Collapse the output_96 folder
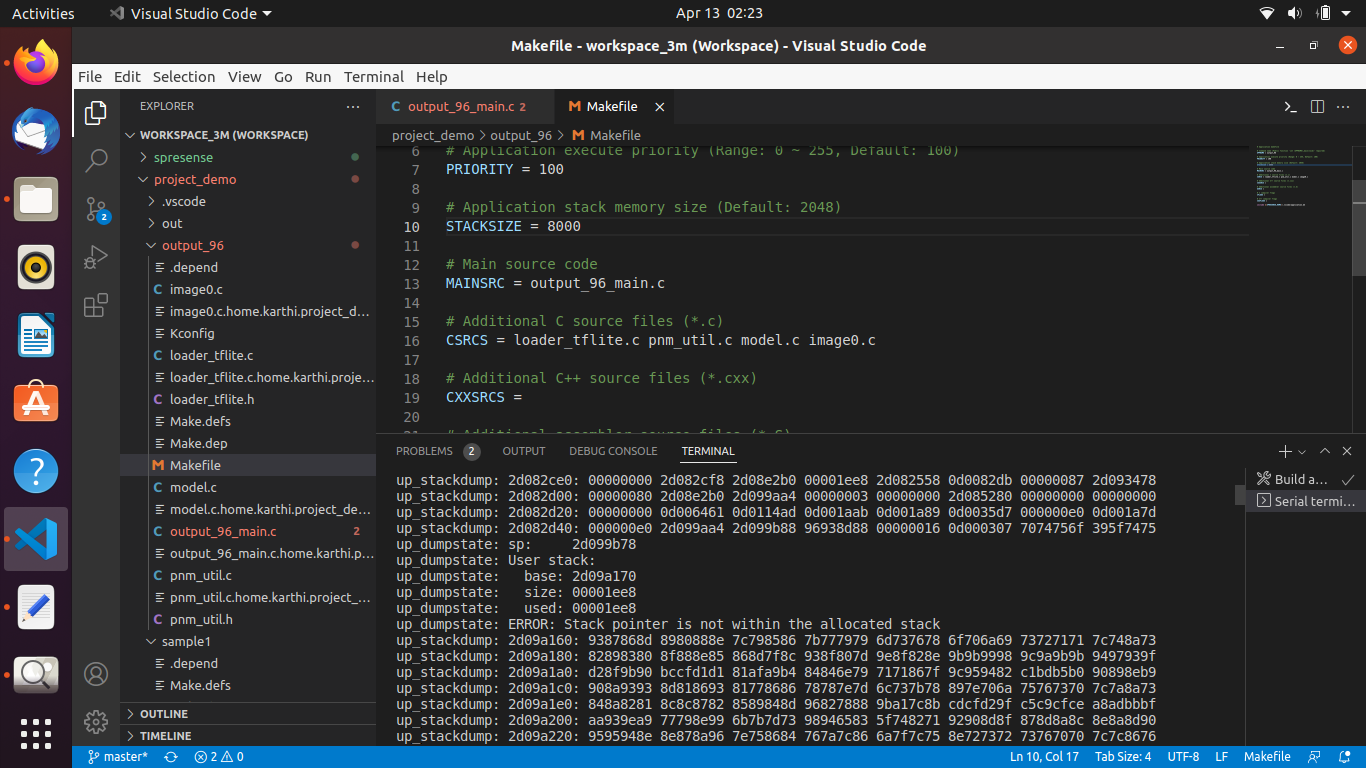Image resolution: width=1366 pixels, height=768 pixels. (x=192, y=245)
